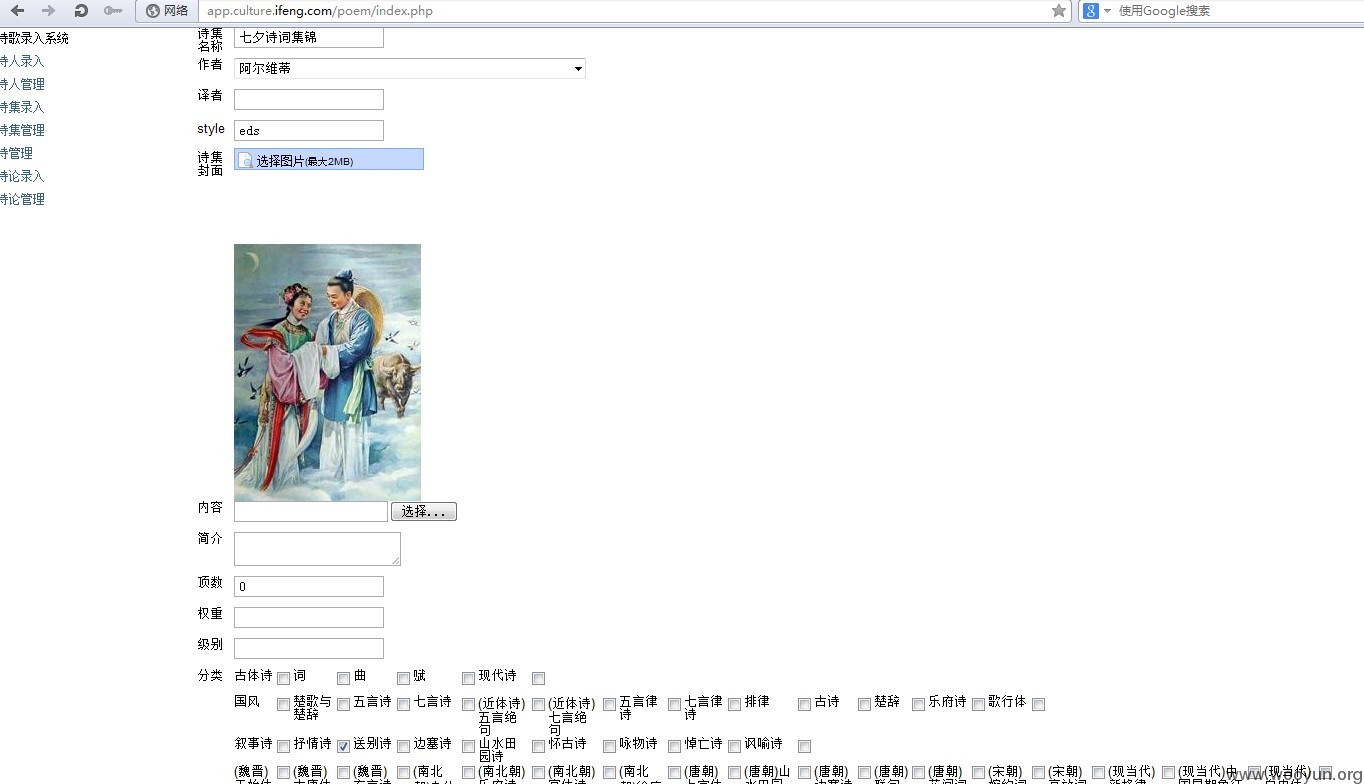The height and width of the screenshot is (784, 1364).
Task: Open the 诗人录入 sidebar link
Action: (22, 61)
